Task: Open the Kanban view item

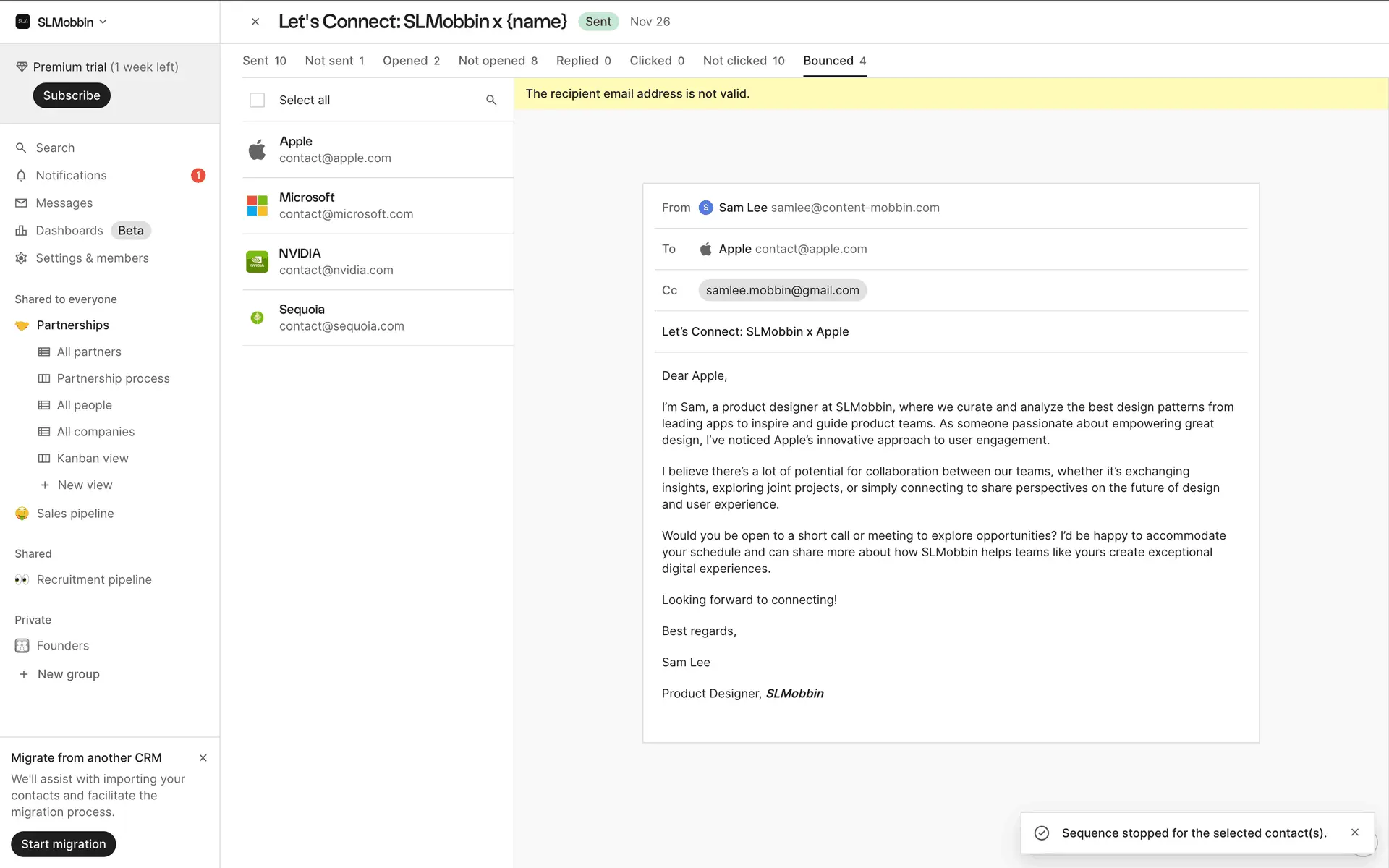Action: click(x=92, y=459)
